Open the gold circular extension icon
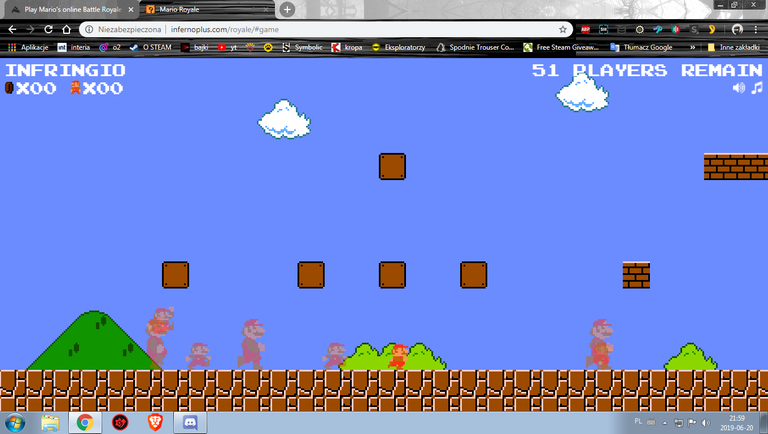 coord(640,29)
